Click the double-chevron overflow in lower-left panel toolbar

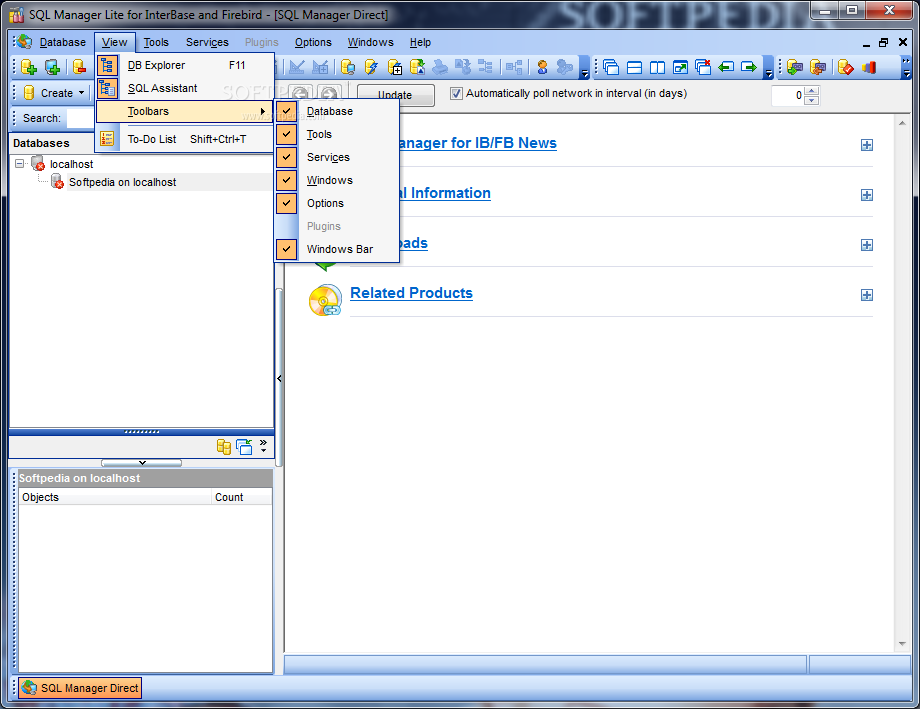tap(263, 445)
